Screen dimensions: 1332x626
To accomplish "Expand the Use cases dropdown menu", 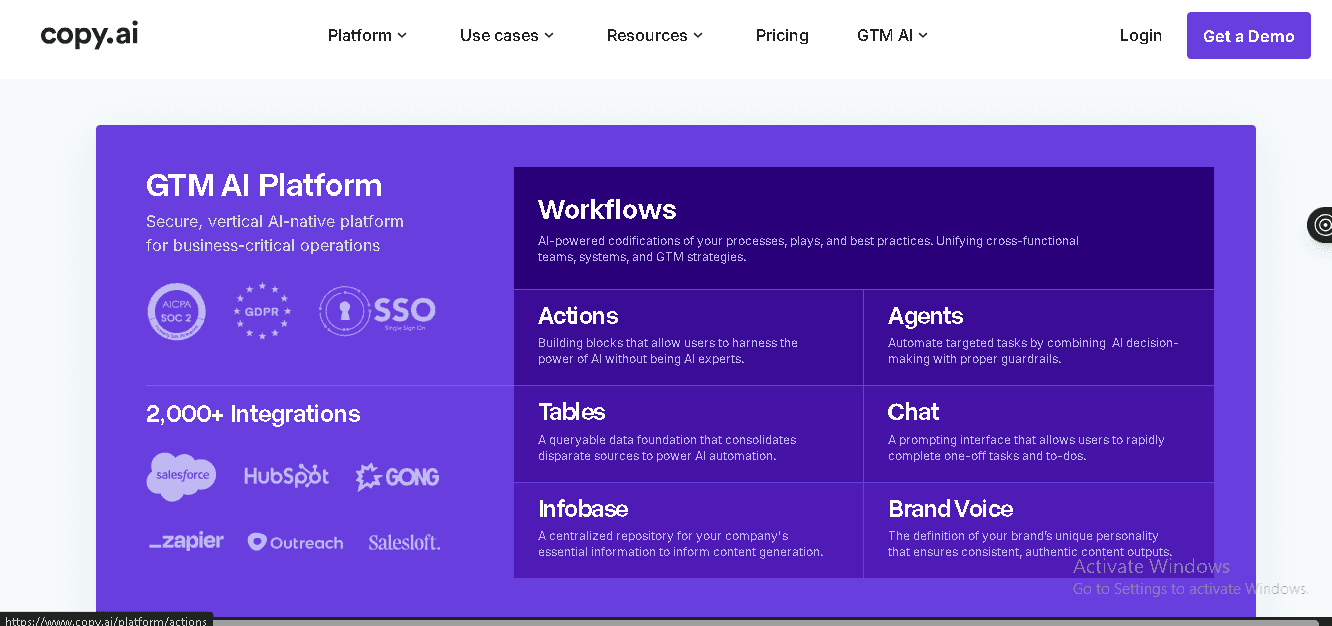I will coord(506,35).
